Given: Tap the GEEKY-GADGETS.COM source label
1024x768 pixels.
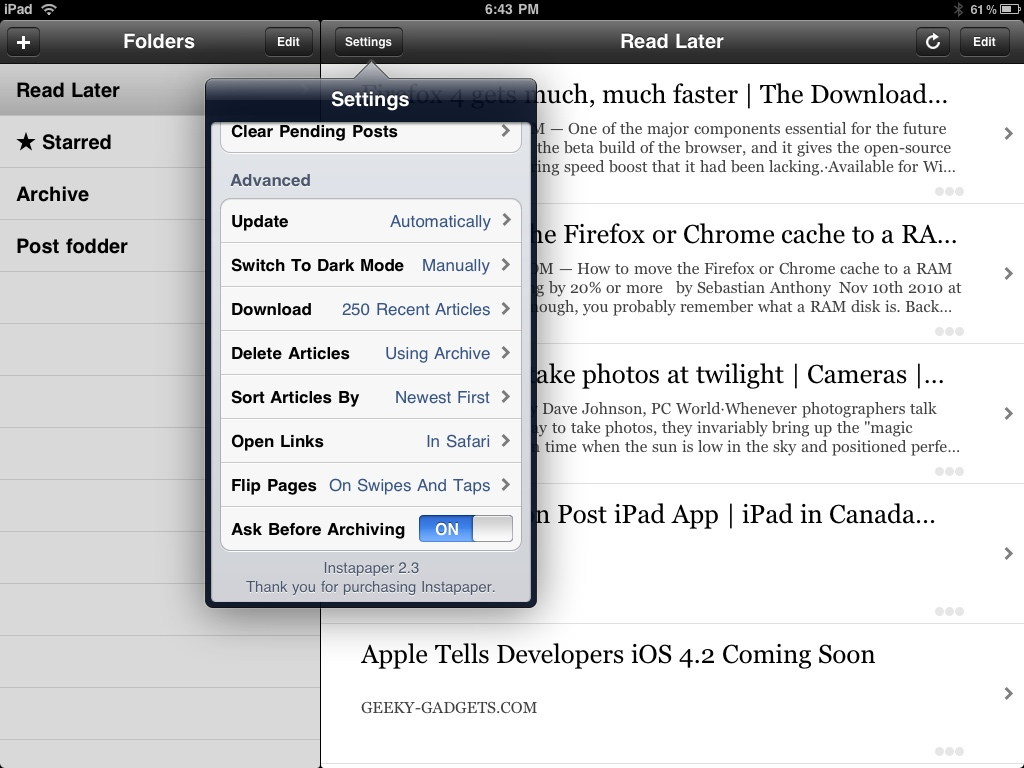Looking at the screenshot, I should [x=449, y=708].
